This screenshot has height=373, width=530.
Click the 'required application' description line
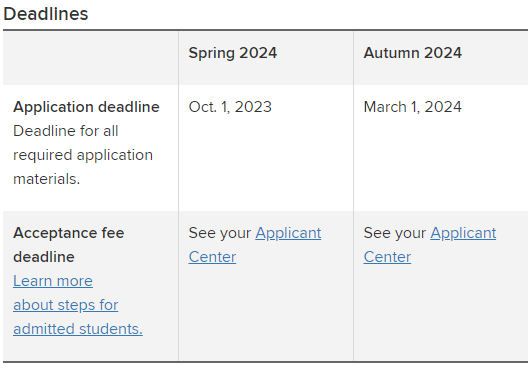click(83, 155)
